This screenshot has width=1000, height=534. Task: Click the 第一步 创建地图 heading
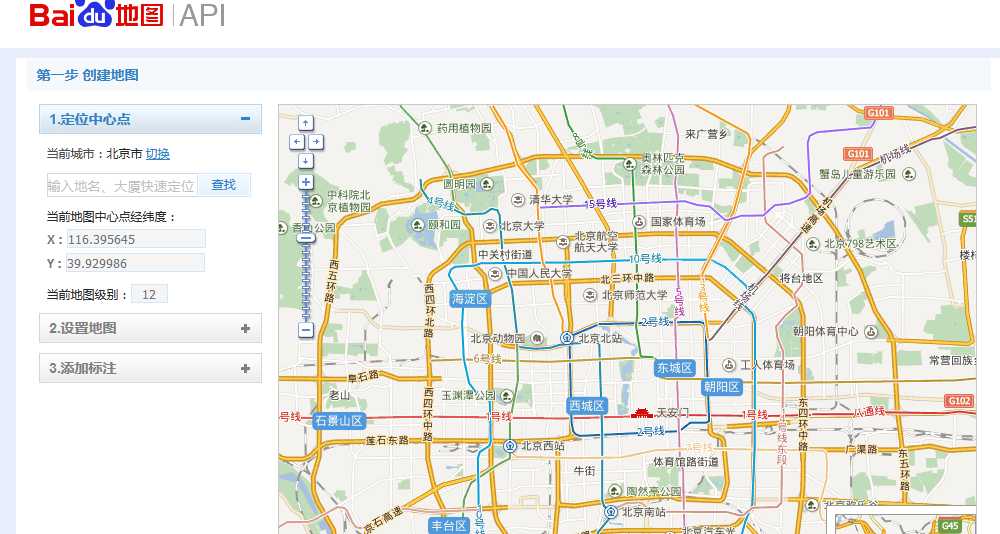(x=87, y=75)
